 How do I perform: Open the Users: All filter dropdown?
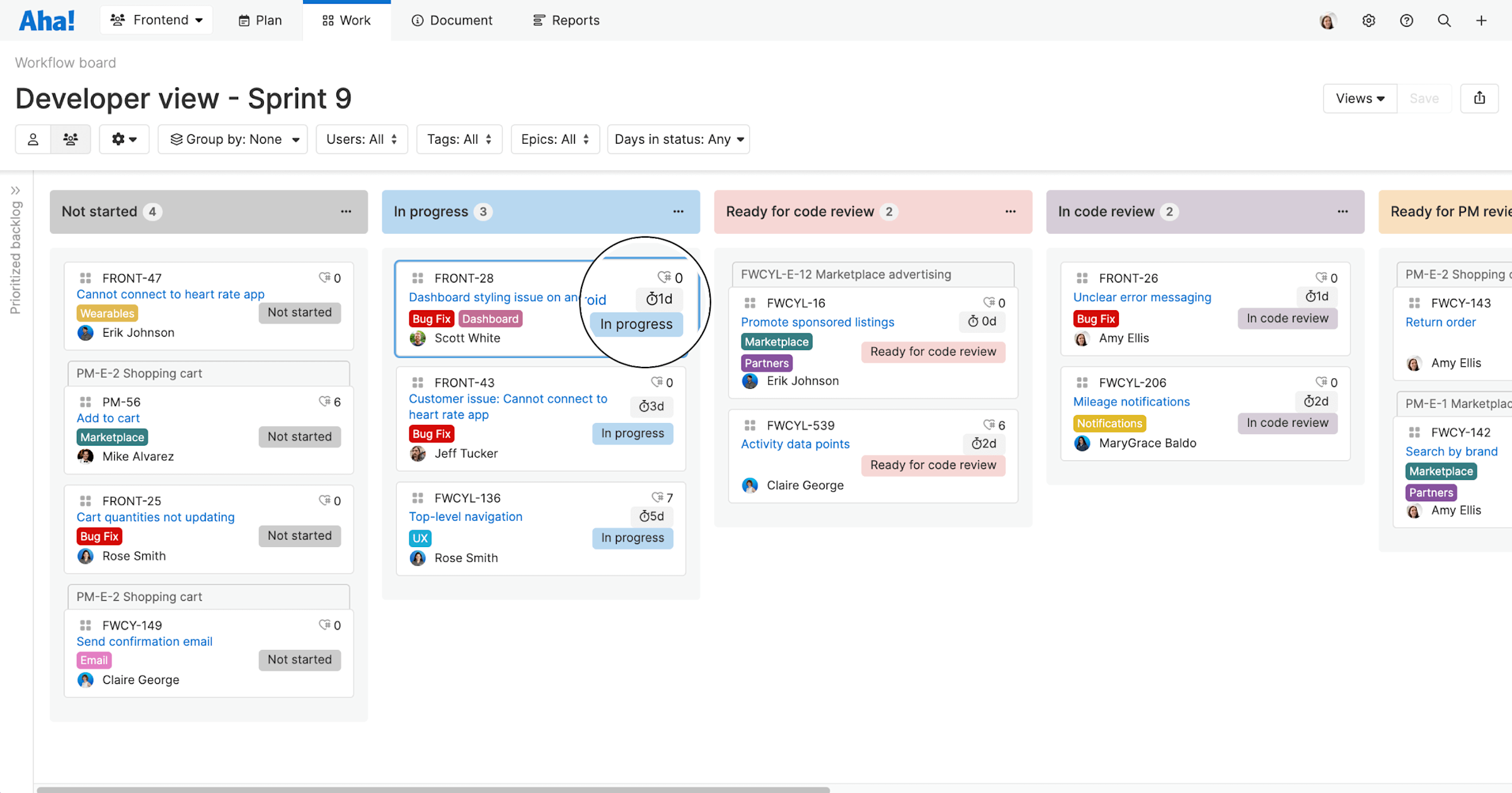click(362, 139)
